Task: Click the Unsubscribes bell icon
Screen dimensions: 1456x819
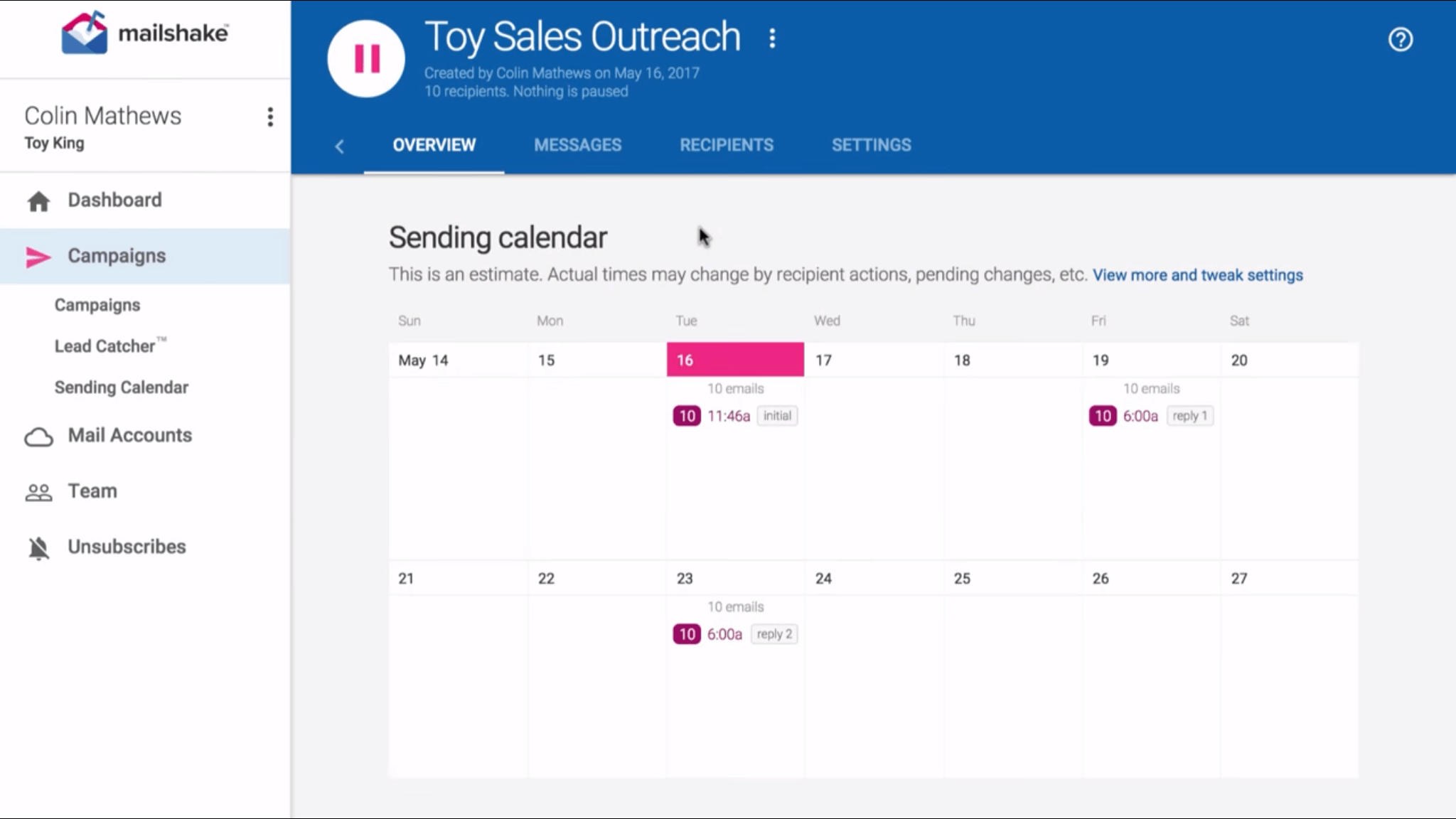Action: tap(39, 546)
